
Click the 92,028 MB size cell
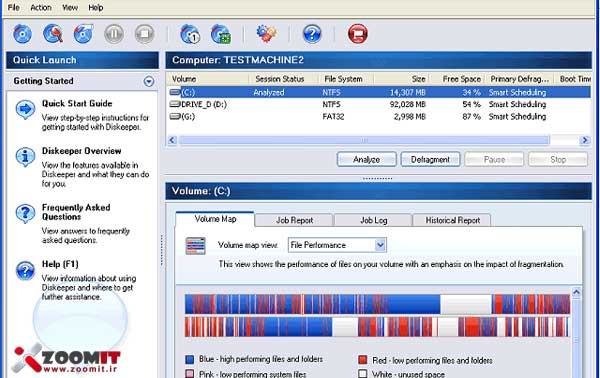point(408,104)
